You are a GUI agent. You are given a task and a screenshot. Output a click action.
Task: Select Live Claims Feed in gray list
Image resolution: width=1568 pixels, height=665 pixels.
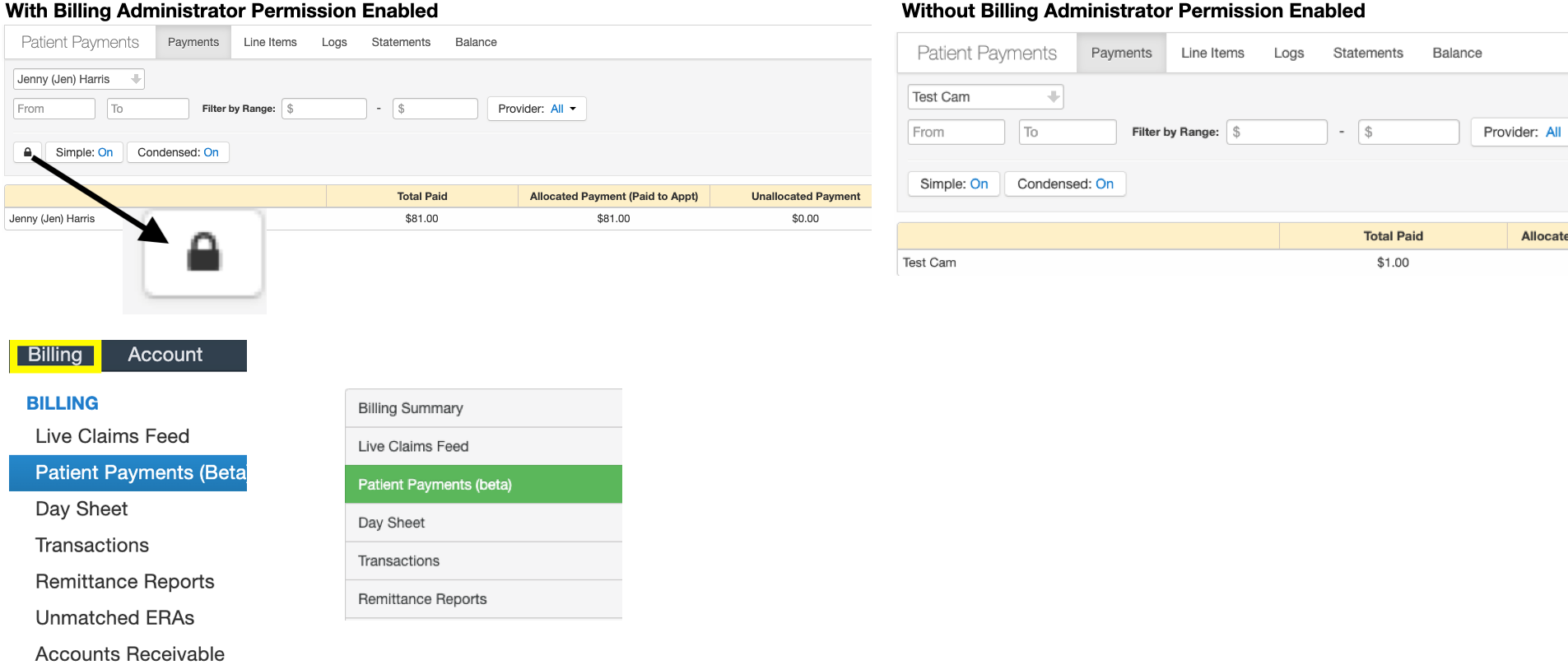[484, 446]
